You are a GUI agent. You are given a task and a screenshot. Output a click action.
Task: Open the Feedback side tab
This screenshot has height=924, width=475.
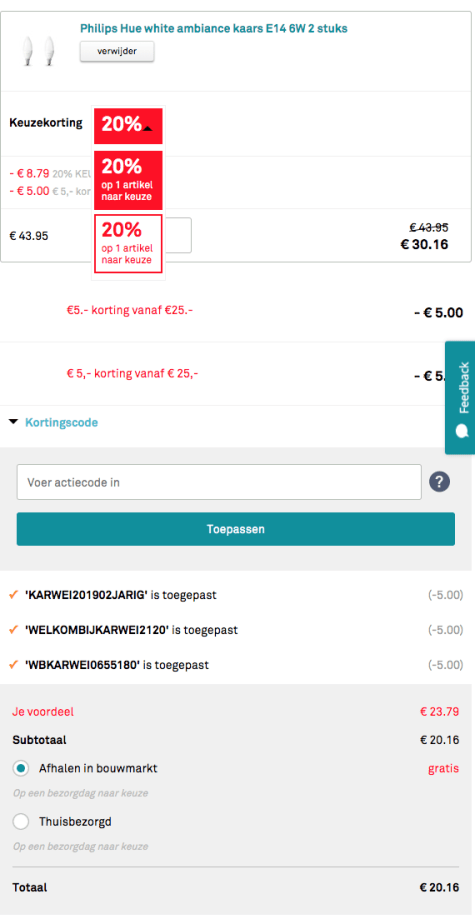[x=460, y=398]
